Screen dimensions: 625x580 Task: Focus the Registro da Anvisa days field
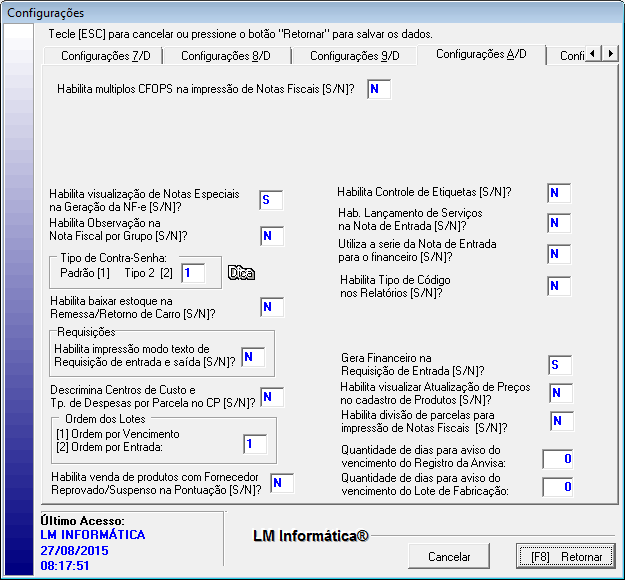[556, 459]
